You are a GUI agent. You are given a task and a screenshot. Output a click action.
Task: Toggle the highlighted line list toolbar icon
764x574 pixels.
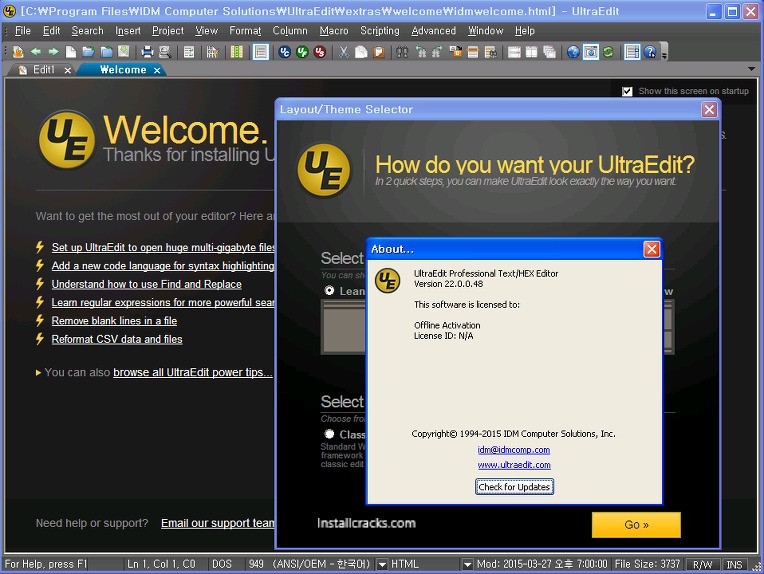coord(261,52)
